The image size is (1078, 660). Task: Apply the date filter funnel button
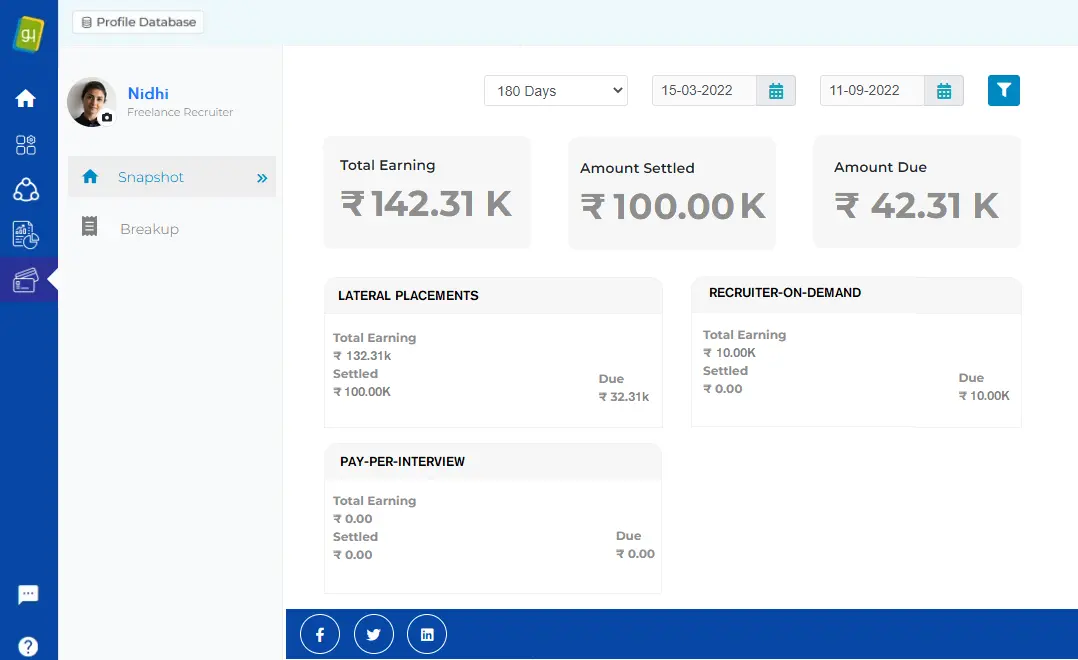[1003, 91]
